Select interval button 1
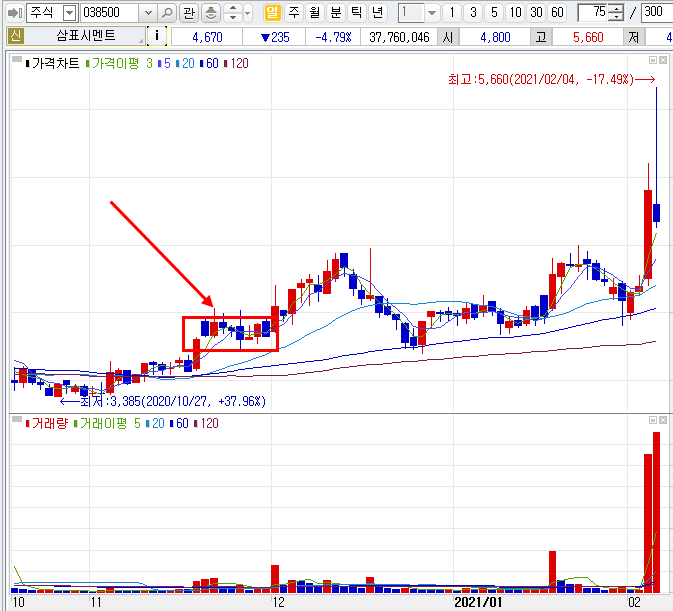673x611 pixels. click(x=452, y=13)
